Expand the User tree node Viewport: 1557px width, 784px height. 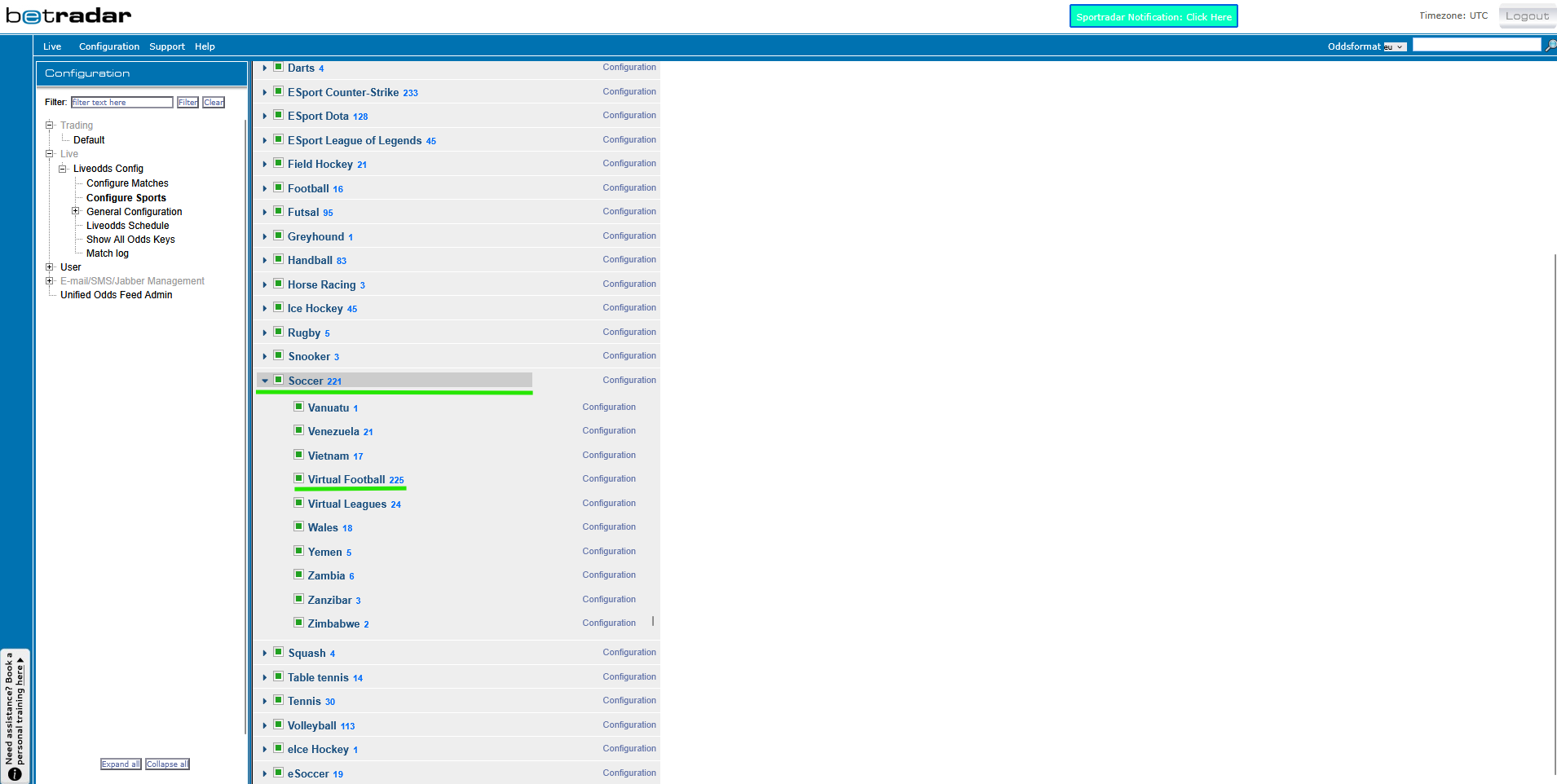[x=50, y=267]
